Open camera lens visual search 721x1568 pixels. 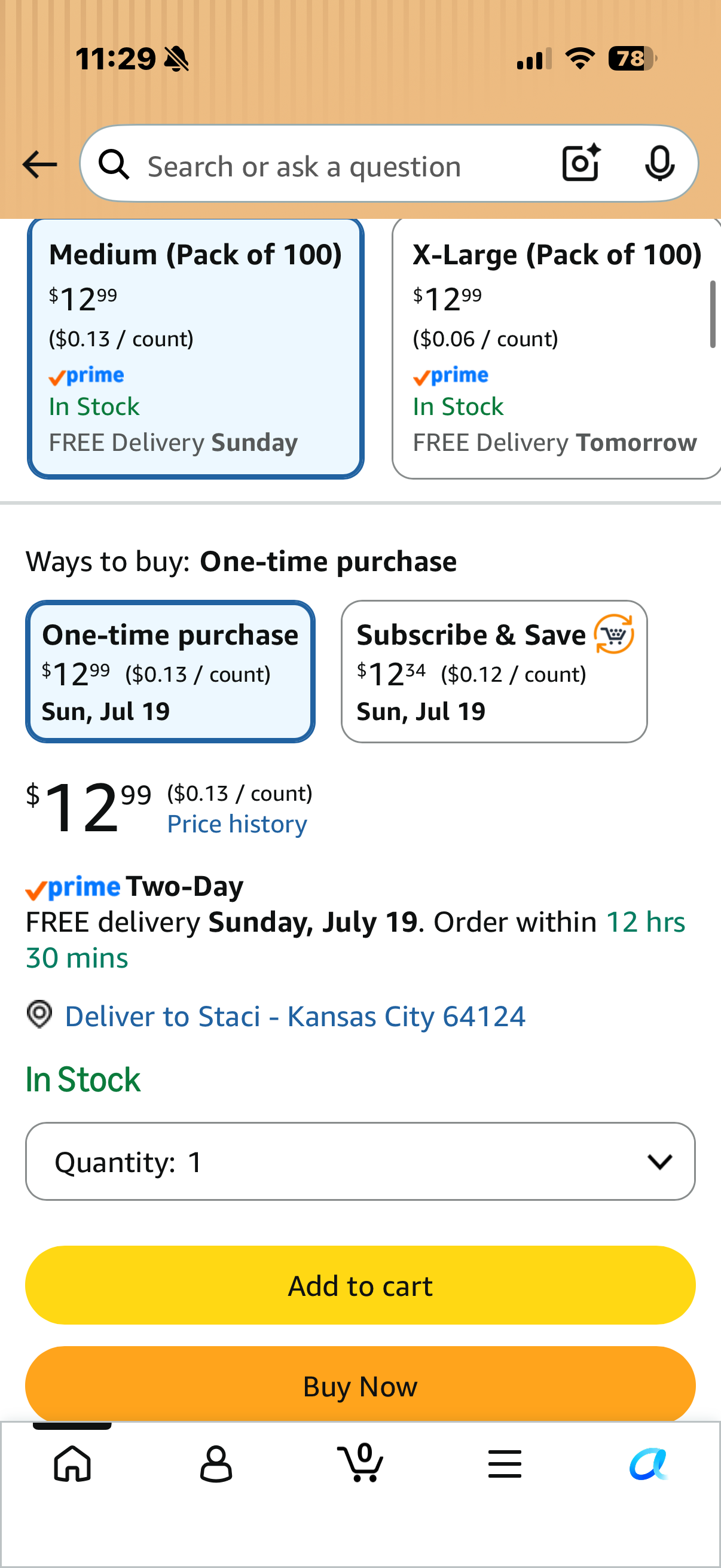coord(581,163)
